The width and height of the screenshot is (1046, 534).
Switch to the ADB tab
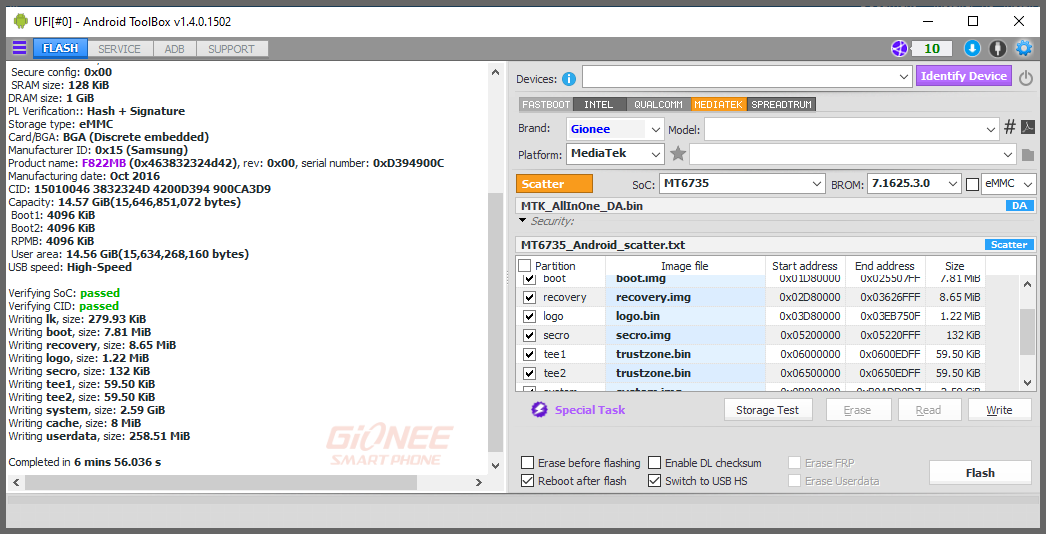coord(175,49)
